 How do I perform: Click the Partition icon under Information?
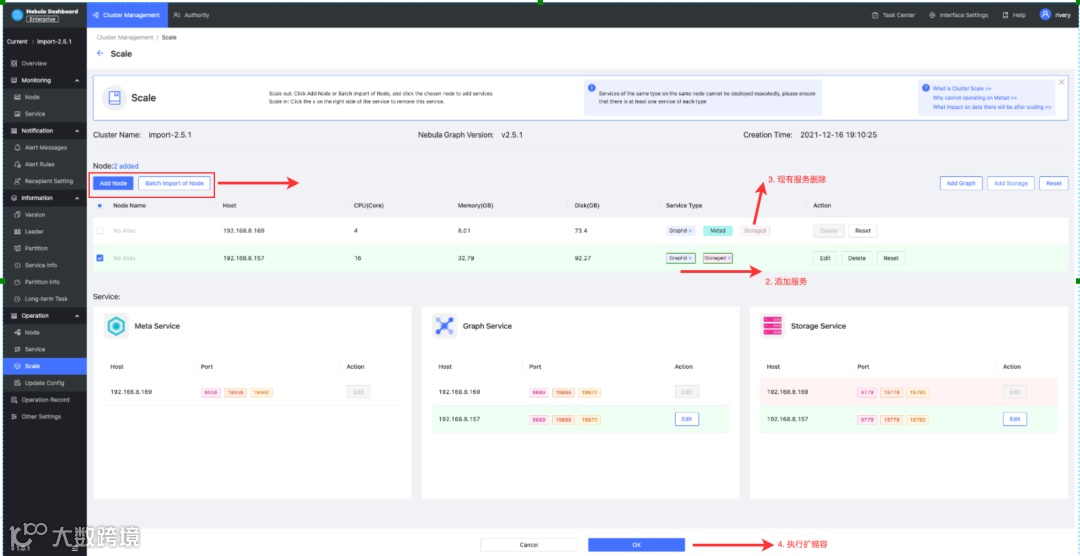click(x=18, y=248)
